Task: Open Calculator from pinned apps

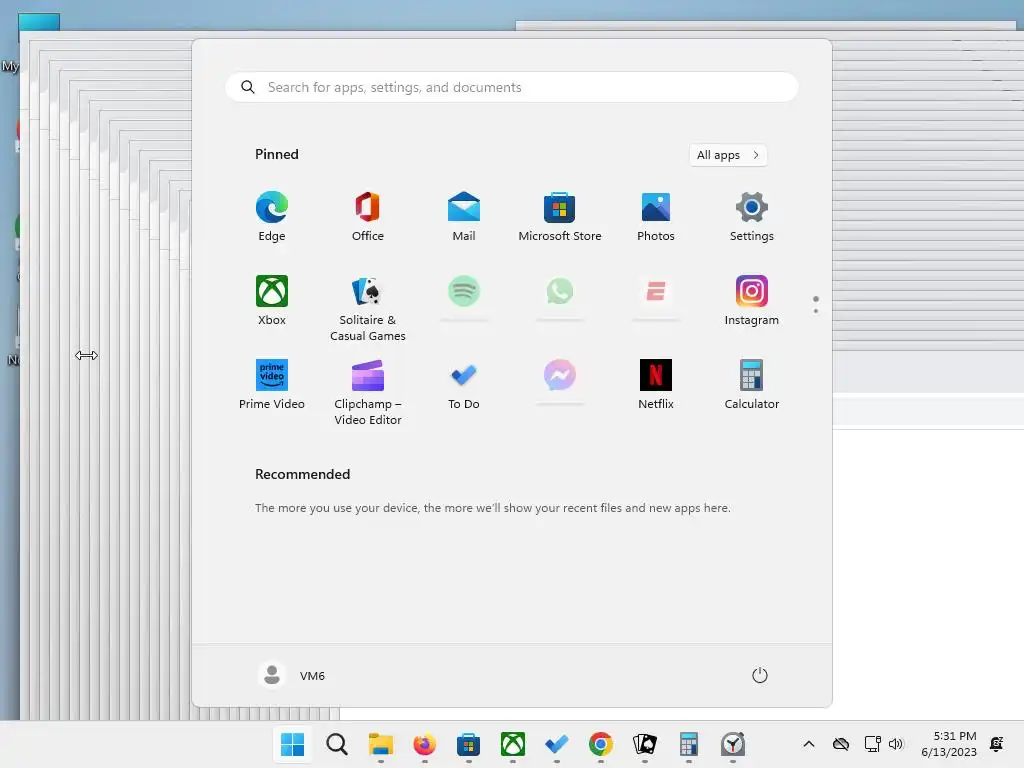Action: coord(752,385)
